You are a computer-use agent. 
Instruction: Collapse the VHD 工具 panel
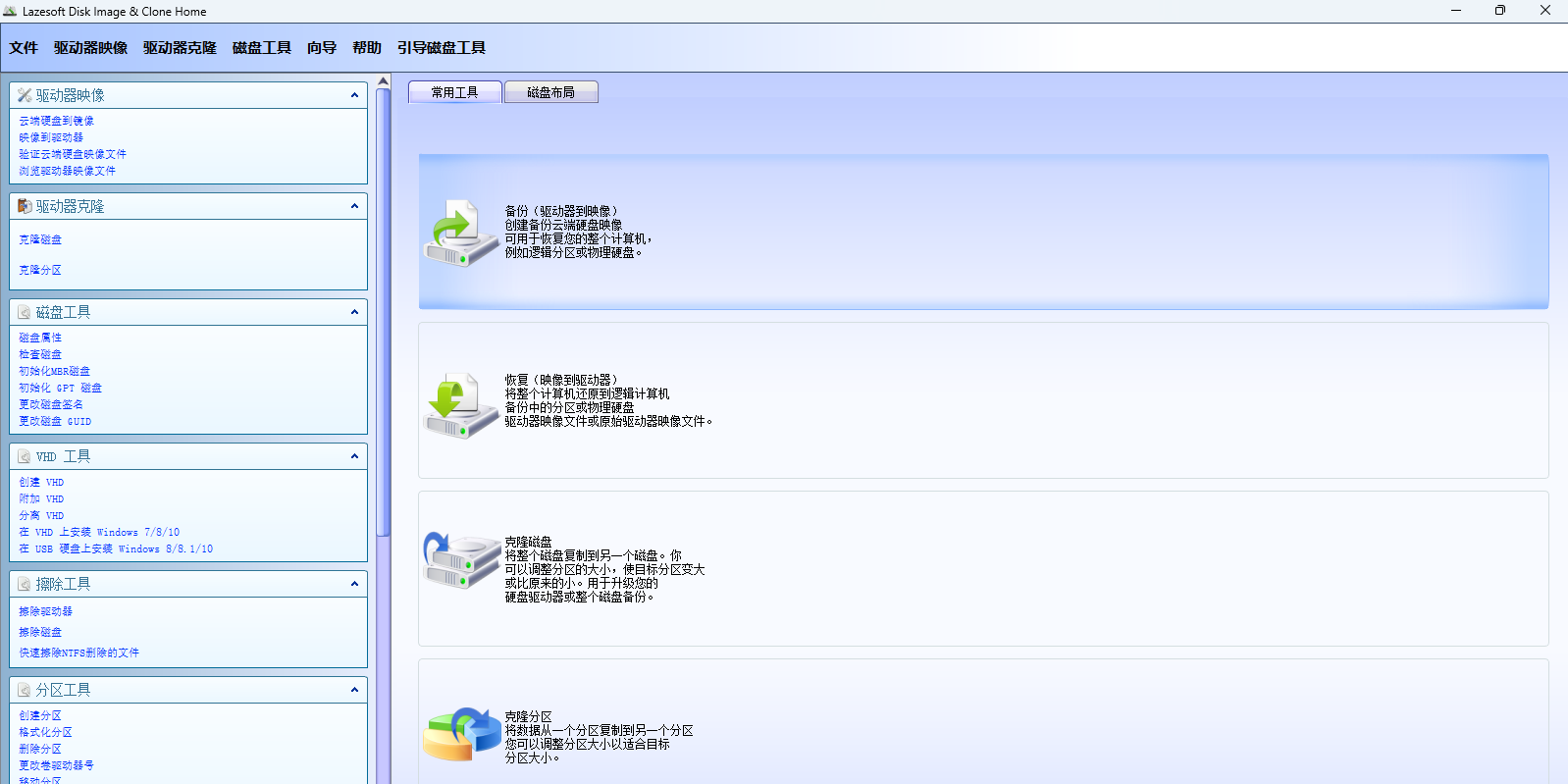354,456
